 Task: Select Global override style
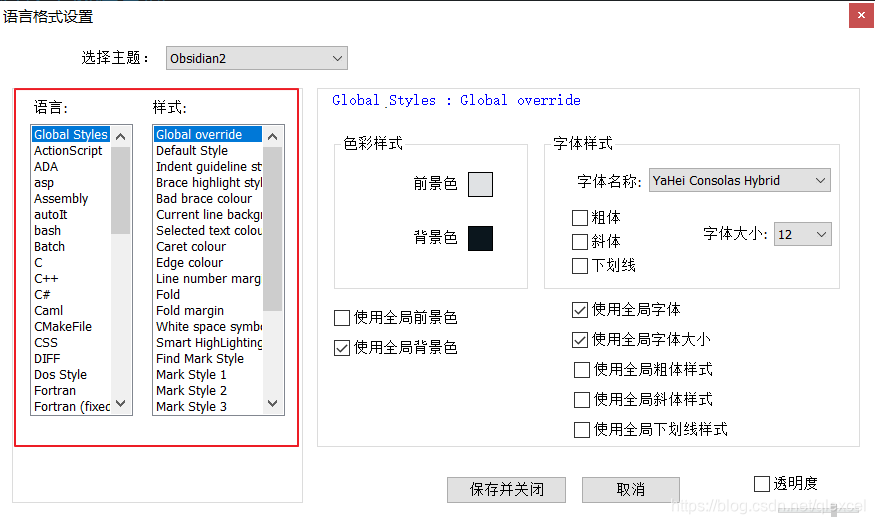(x=208, y=134)
